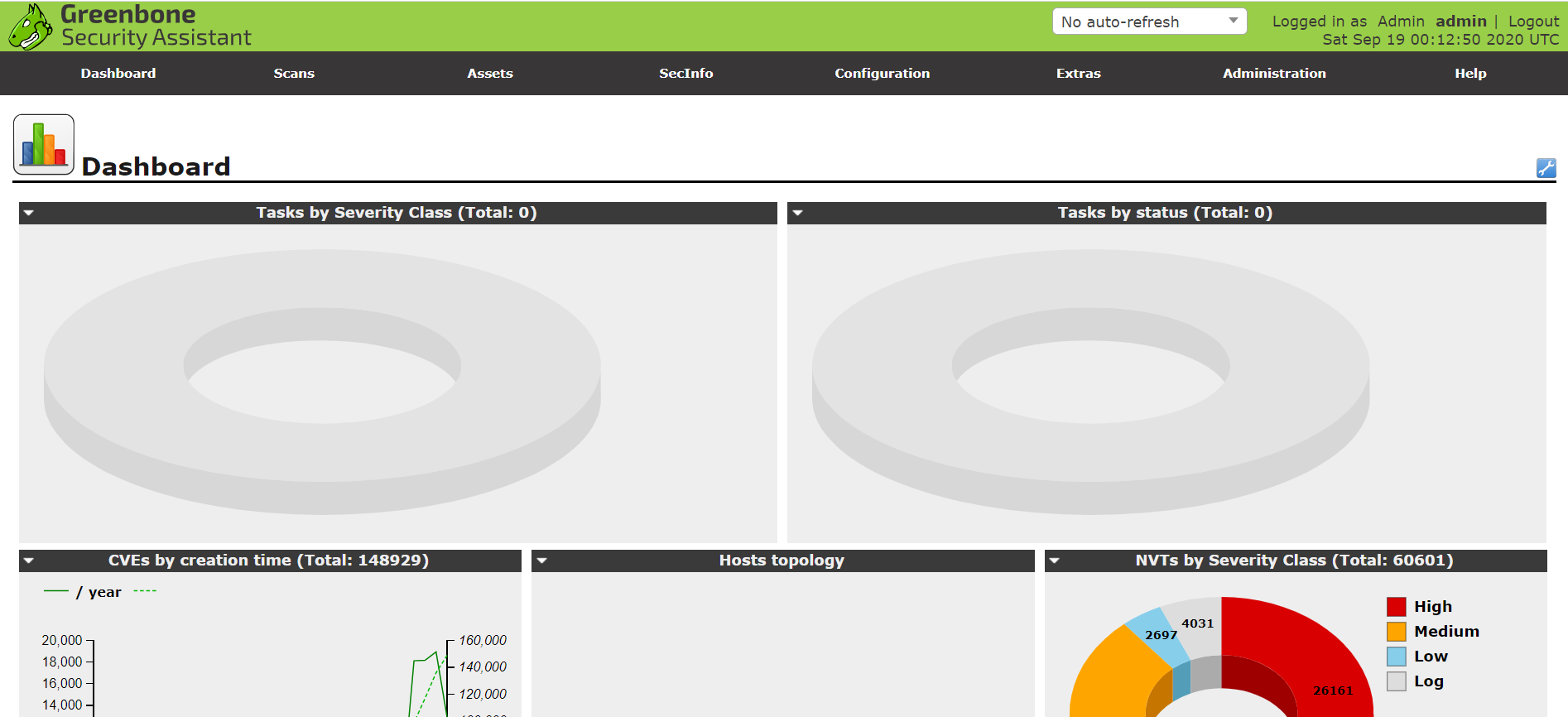The image size is (1568, 717).
Task: Click the 120,000 axis label
Action: pyautogui.click(x=483, y=694)
